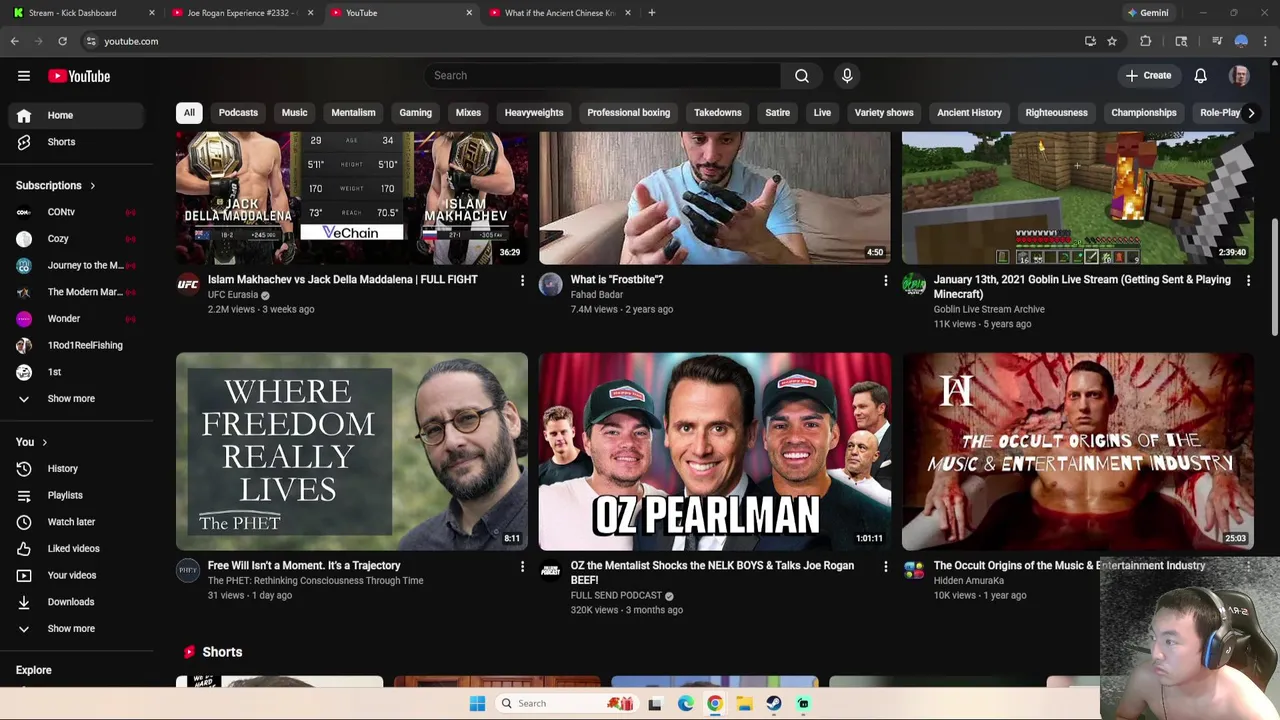Open options for Islam Makhachev fight video
The height and width of the screenshot is (720, 1280).
click(x=522, y=281)
